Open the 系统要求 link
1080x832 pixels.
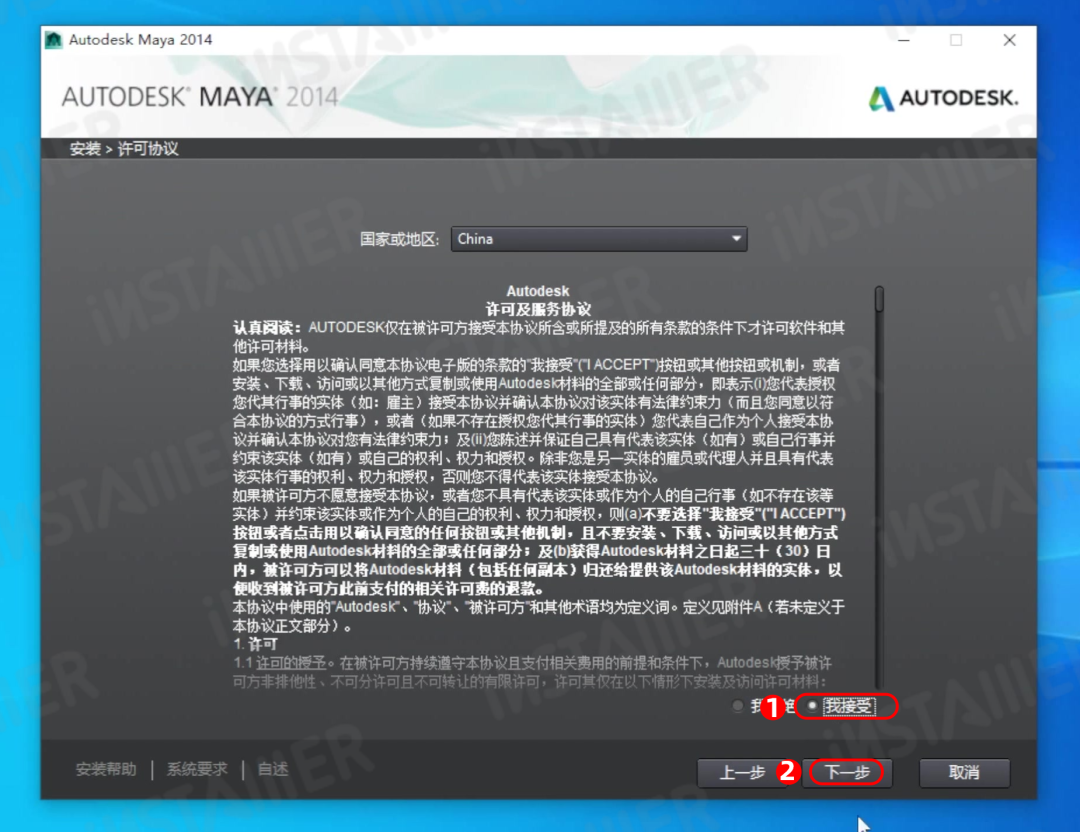(x=197, y=769)
